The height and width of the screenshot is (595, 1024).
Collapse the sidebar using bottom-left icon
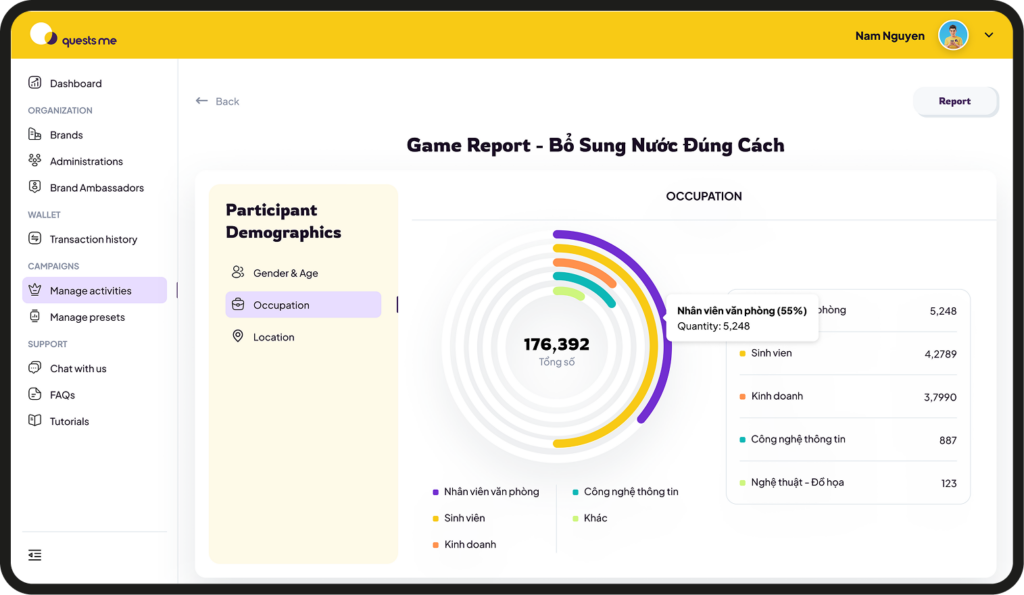35,555
